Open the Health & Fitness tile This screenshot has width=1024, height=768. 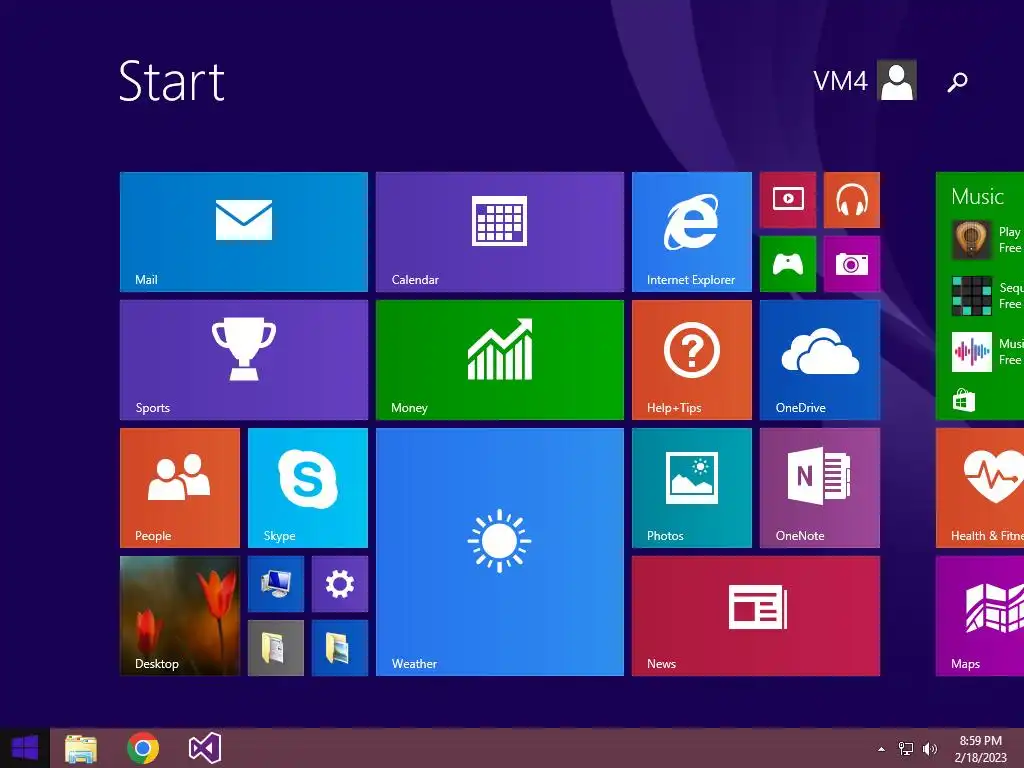click(x=980, y=488)
